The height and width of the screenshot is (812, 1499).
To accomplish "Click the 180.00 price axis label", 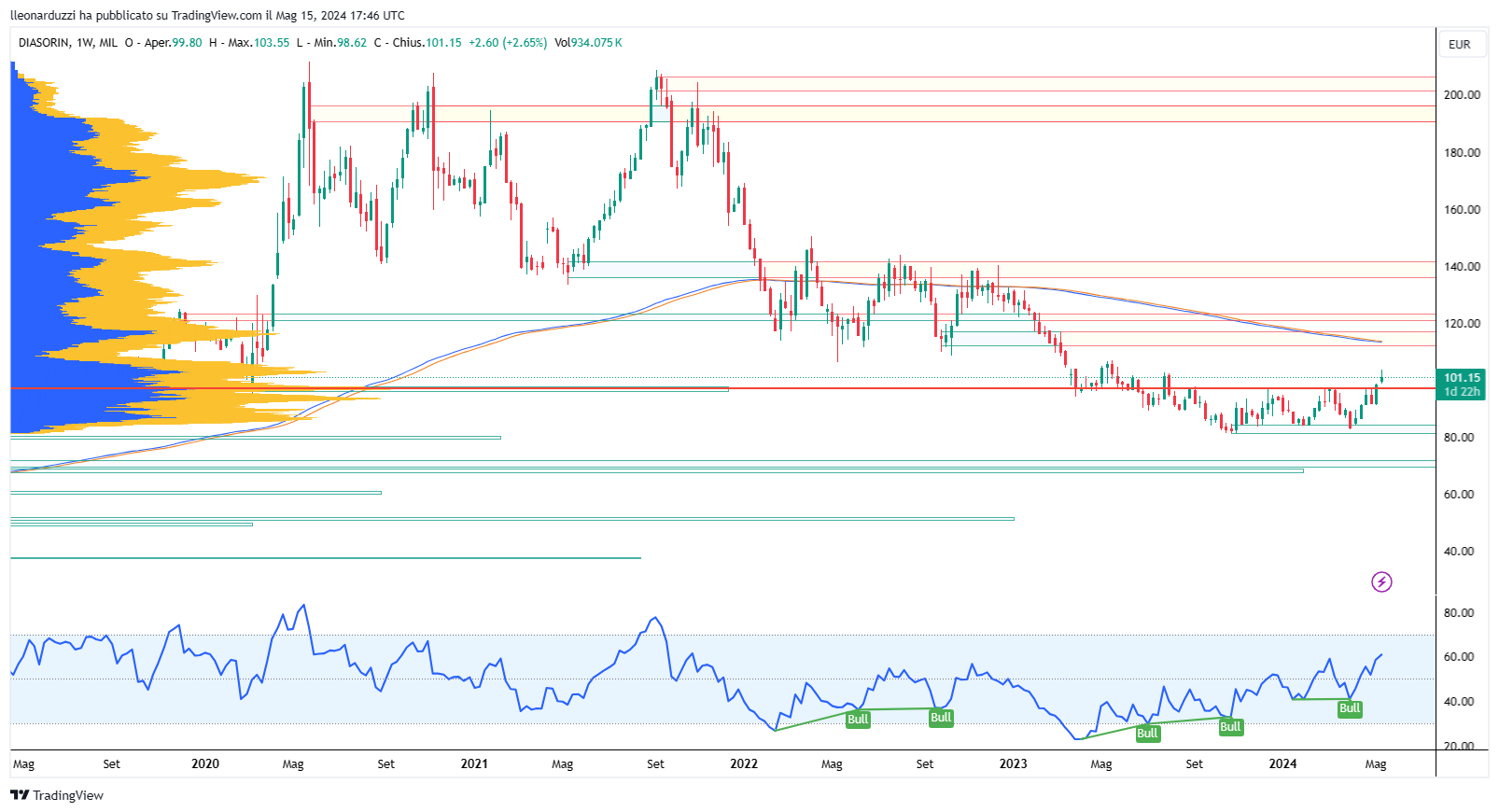I will (x=1462, y=152).
